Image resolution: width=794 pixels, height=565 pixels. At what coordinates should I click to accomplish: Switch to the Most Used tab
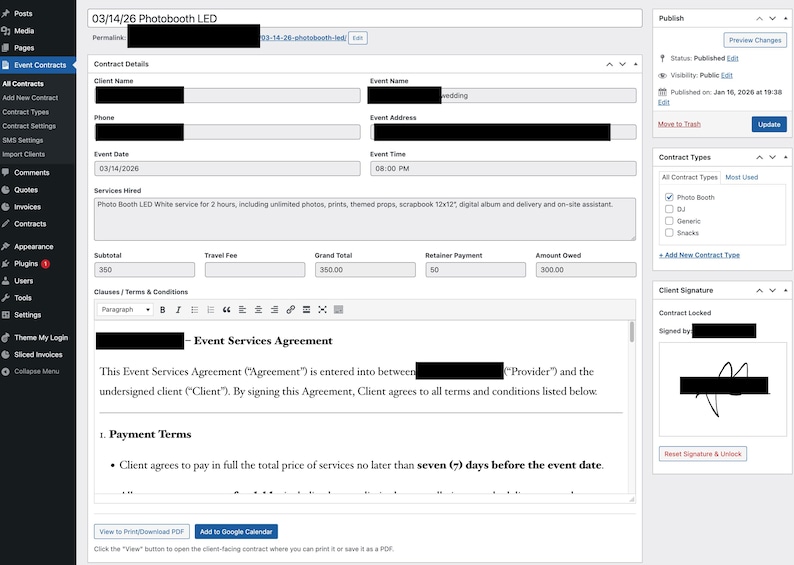pyautogui.click(x=741, y=177)
